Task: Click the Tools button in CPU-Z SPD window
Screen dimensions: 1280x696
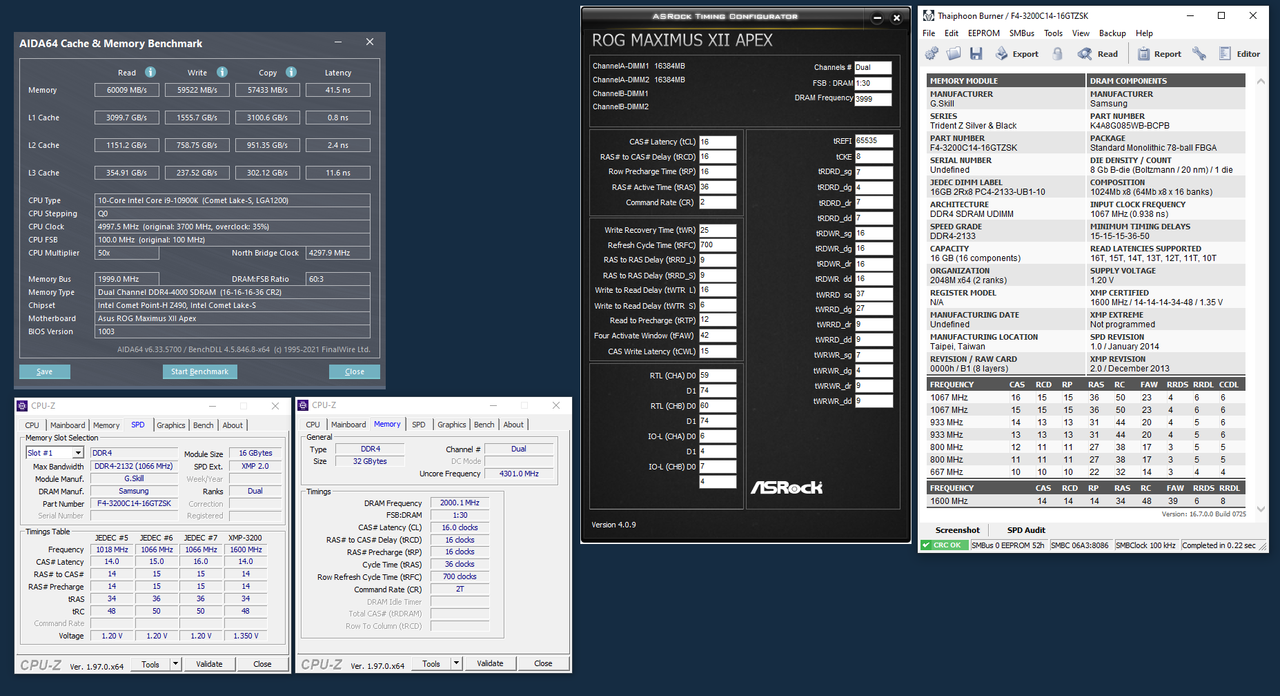Action: coord(150,664)
